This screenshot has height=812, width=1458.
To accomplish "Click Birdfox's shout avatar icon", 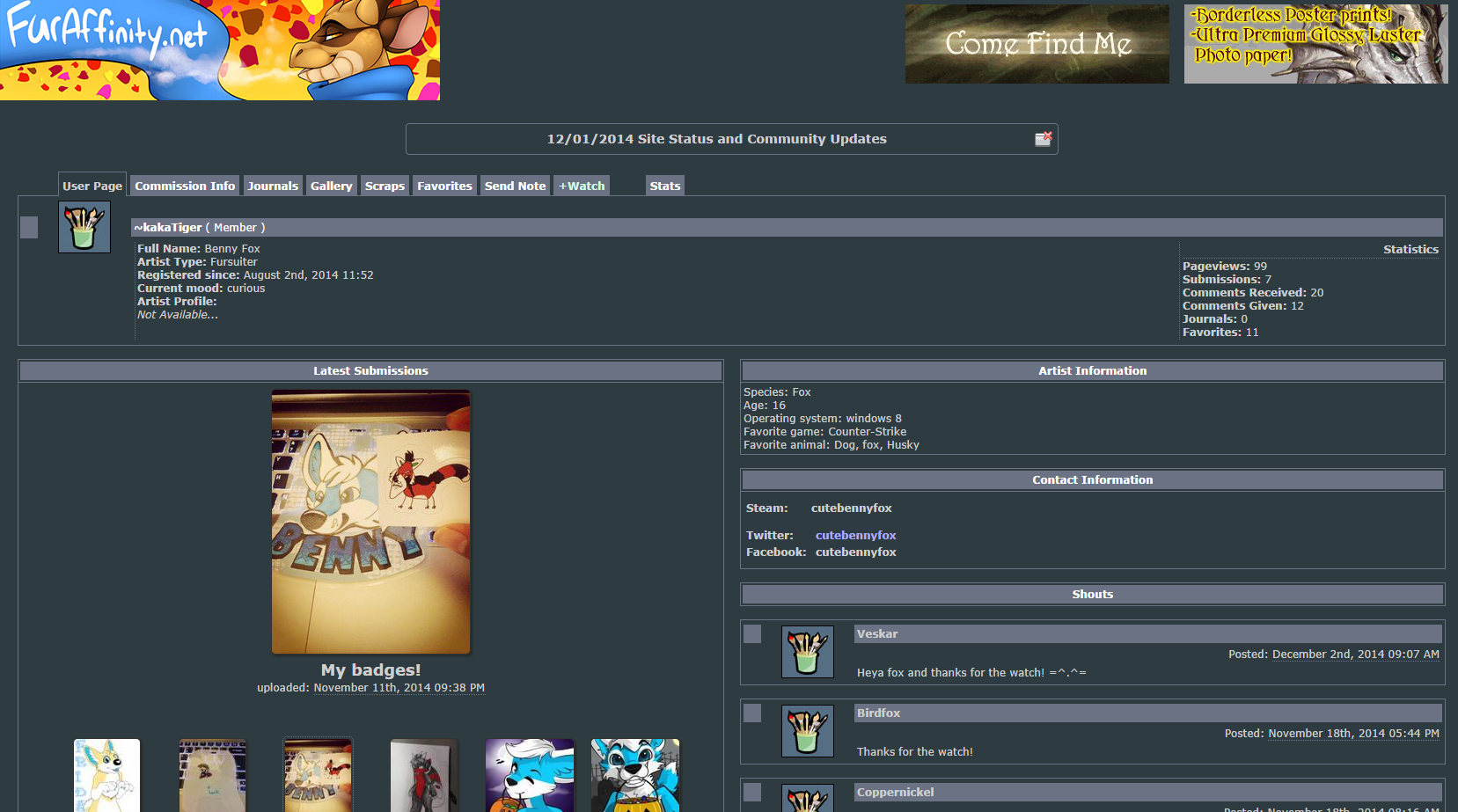I will point(807,731).
